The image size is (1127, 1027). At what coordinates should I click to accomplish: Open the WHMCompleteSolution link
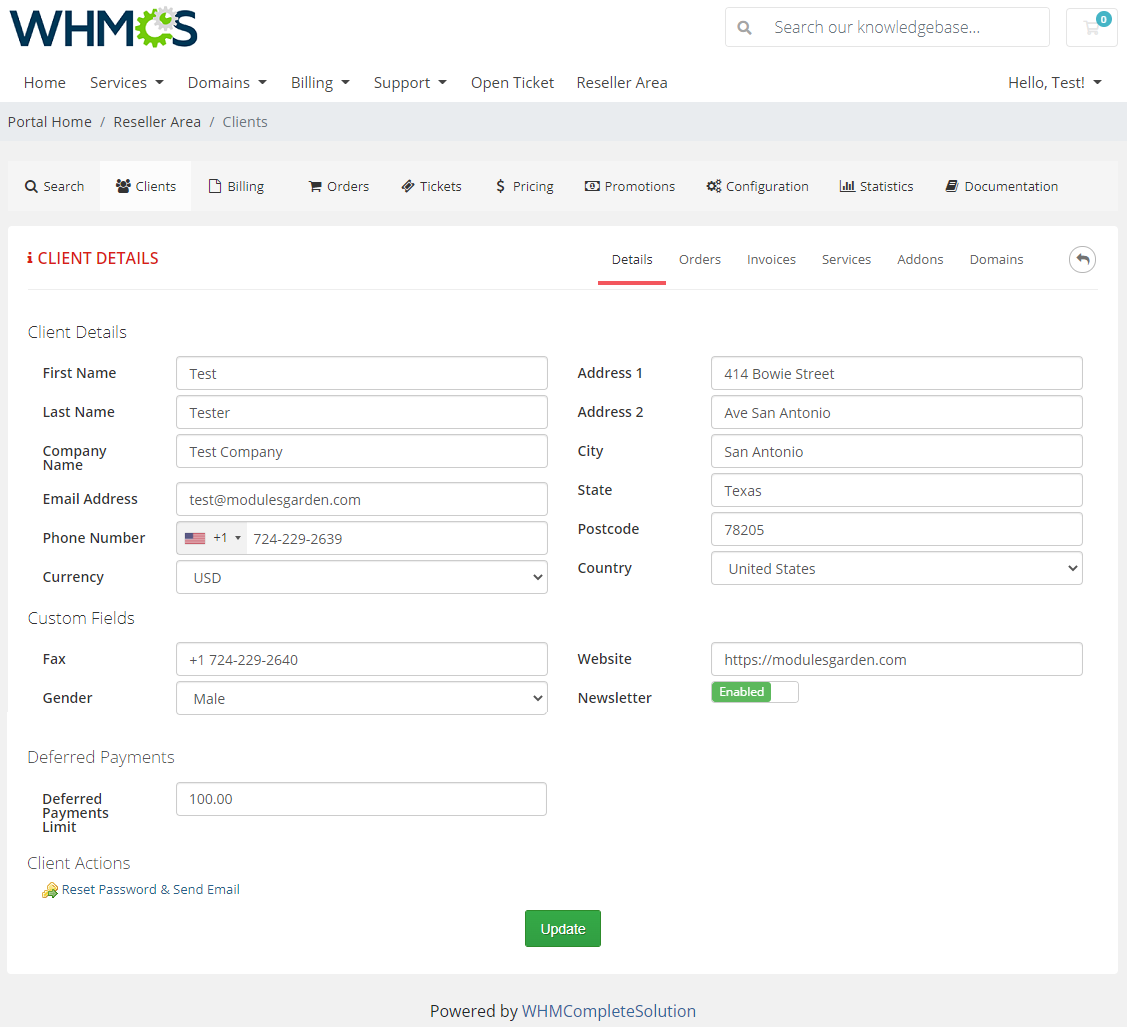click(609, 1010)
